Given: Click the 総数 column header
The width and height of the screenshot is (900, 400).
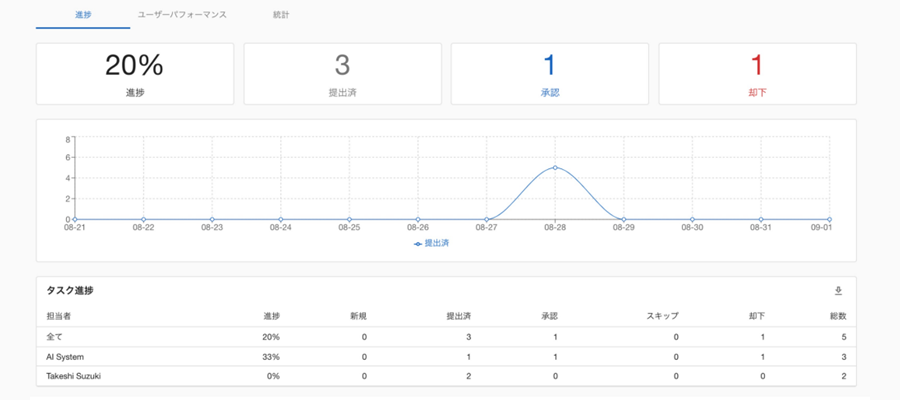Looking at the screenshot, I should coord(837,316).
